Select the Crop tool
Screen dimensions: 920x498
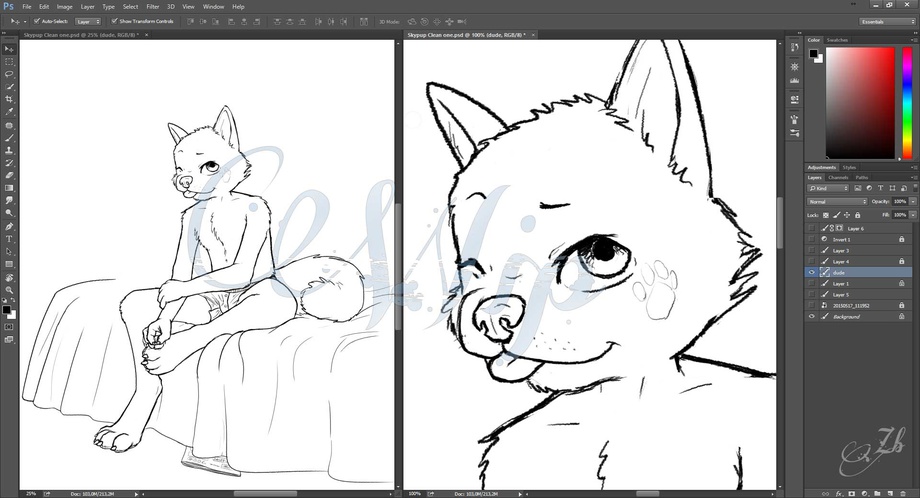tap(9, 99)
